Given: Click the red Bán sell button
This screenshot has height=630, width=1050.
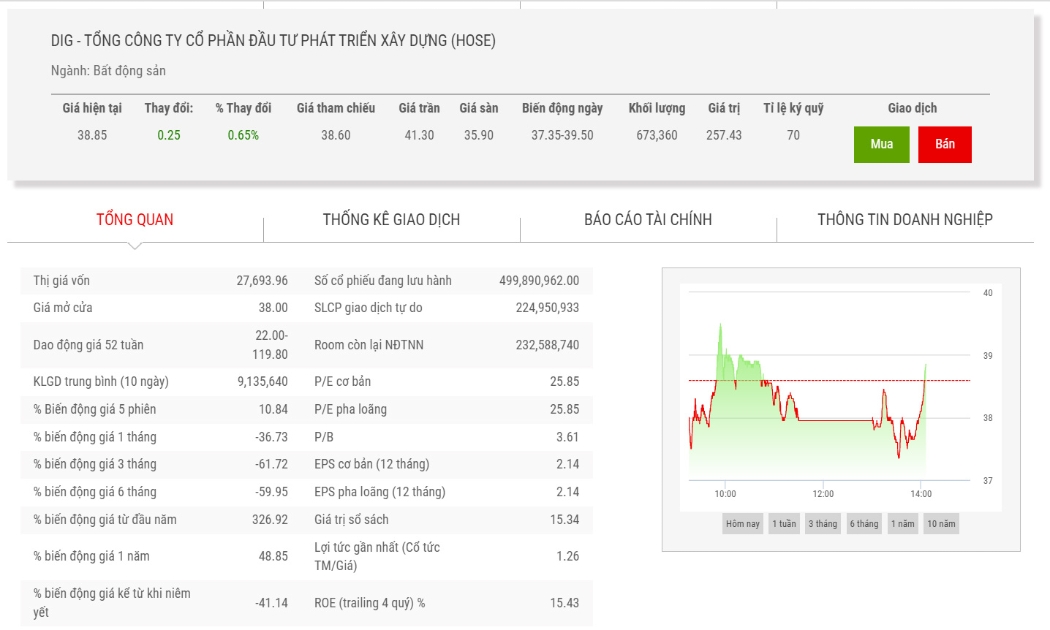Looking at the screenshot, I should point(945,144).
